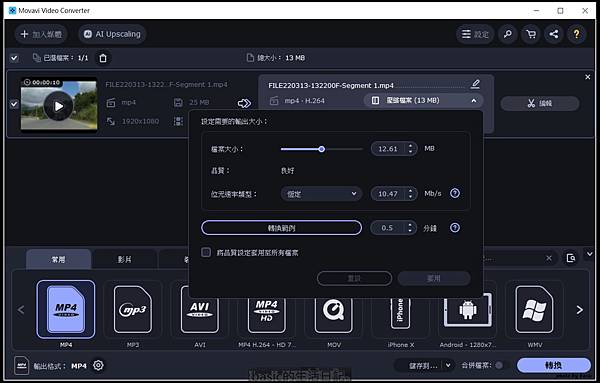Toggle the video file row checkbox
Screen dimensions: 600x383
coord(14,104)
